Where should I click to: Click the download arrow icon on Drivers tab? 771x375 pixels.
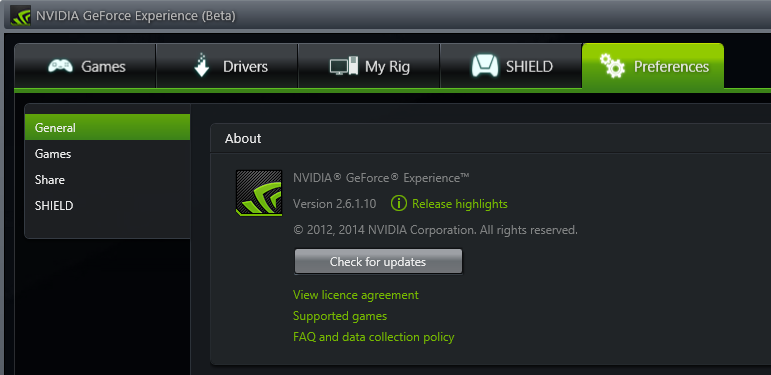point(202,65)
